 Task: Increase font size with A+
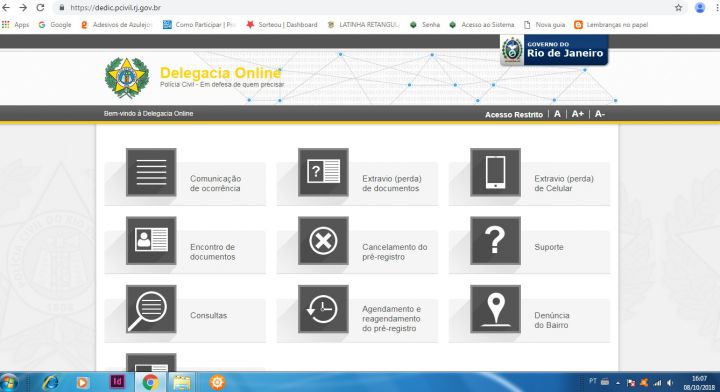(578, 114)
